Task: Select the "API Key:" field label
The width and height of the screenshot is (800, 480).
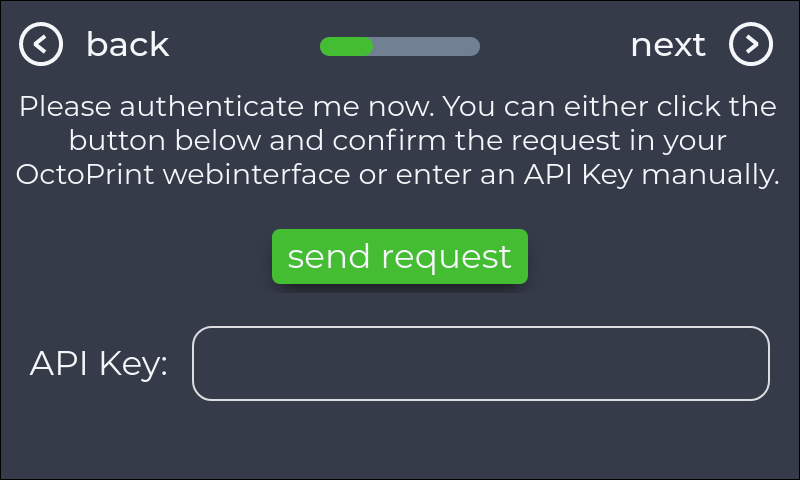Action: [98, 364]
